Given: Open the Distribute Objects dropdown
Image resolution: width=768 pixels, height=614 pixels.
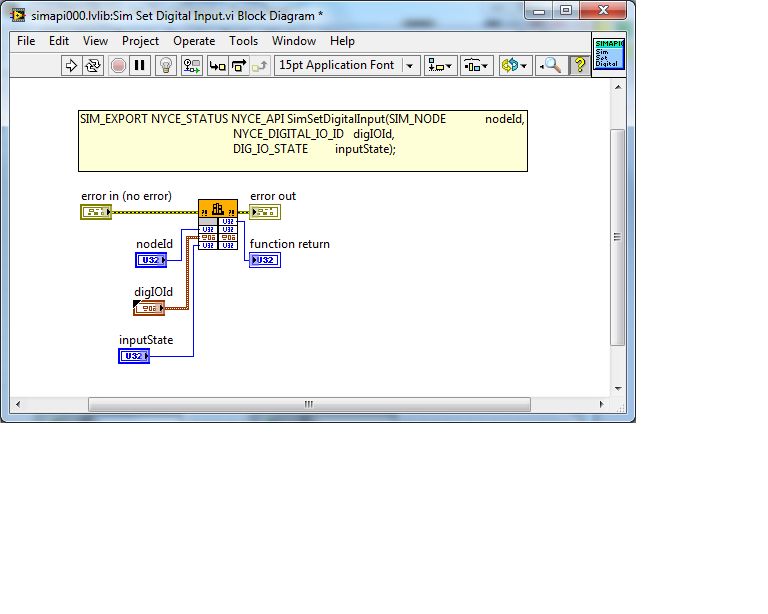Looking at the screenshot, I should (x=476, y=66).
